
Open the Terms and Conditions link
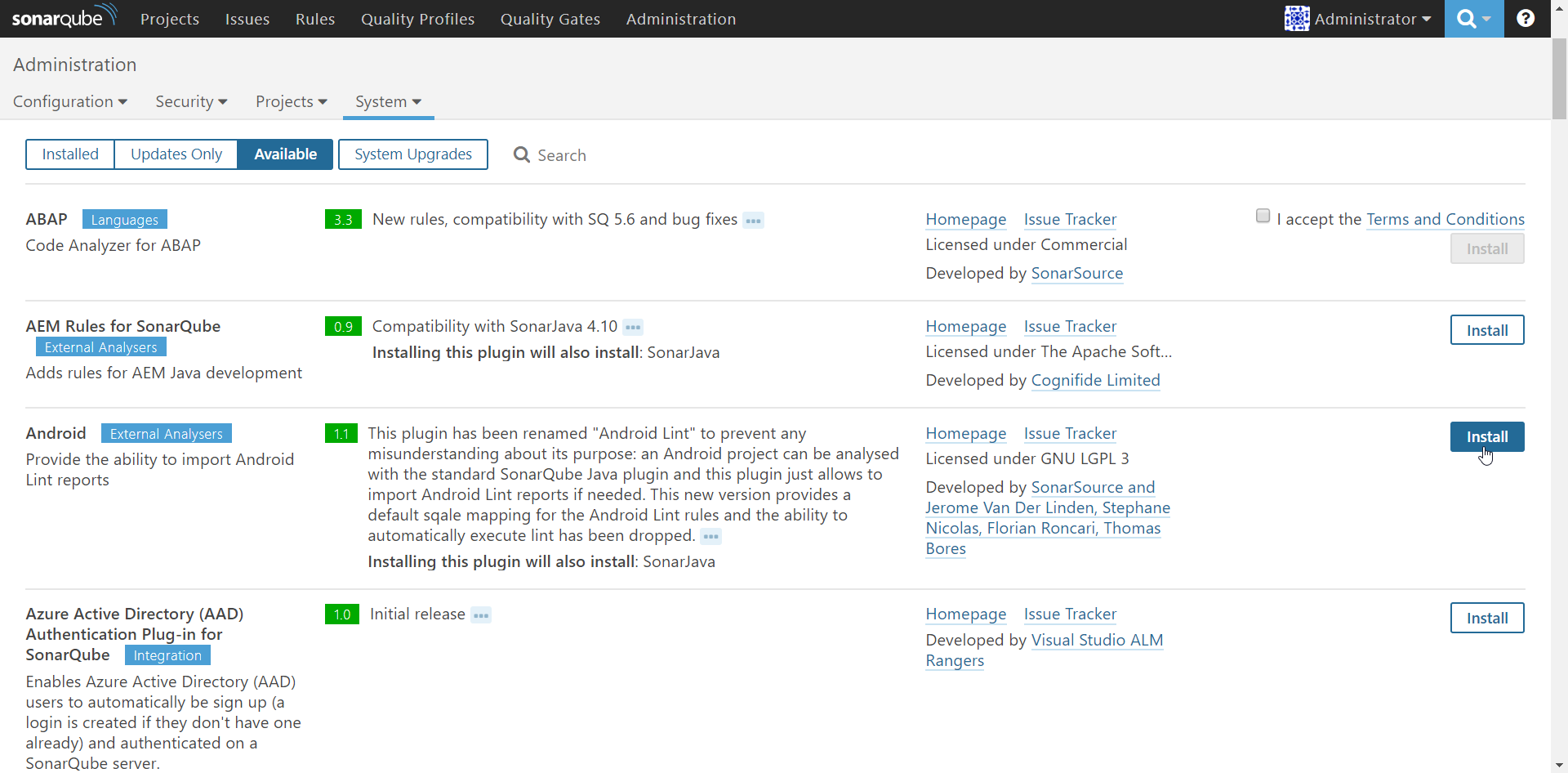(x=1445, y=219)
